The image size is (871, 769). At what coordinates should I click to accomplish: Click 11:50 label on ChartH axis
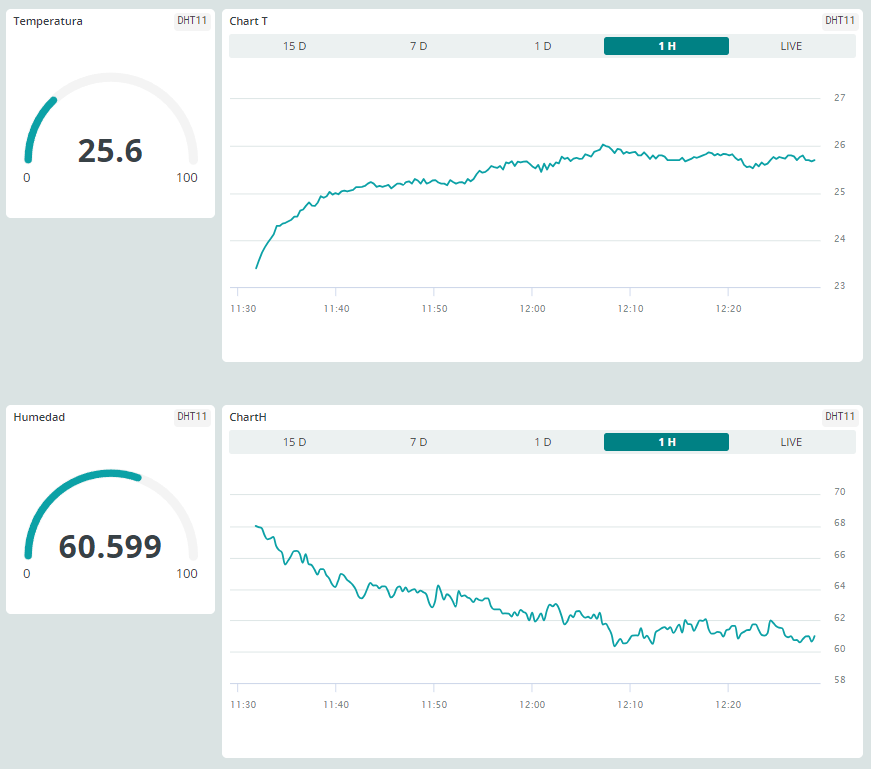[x=434, y=705]
